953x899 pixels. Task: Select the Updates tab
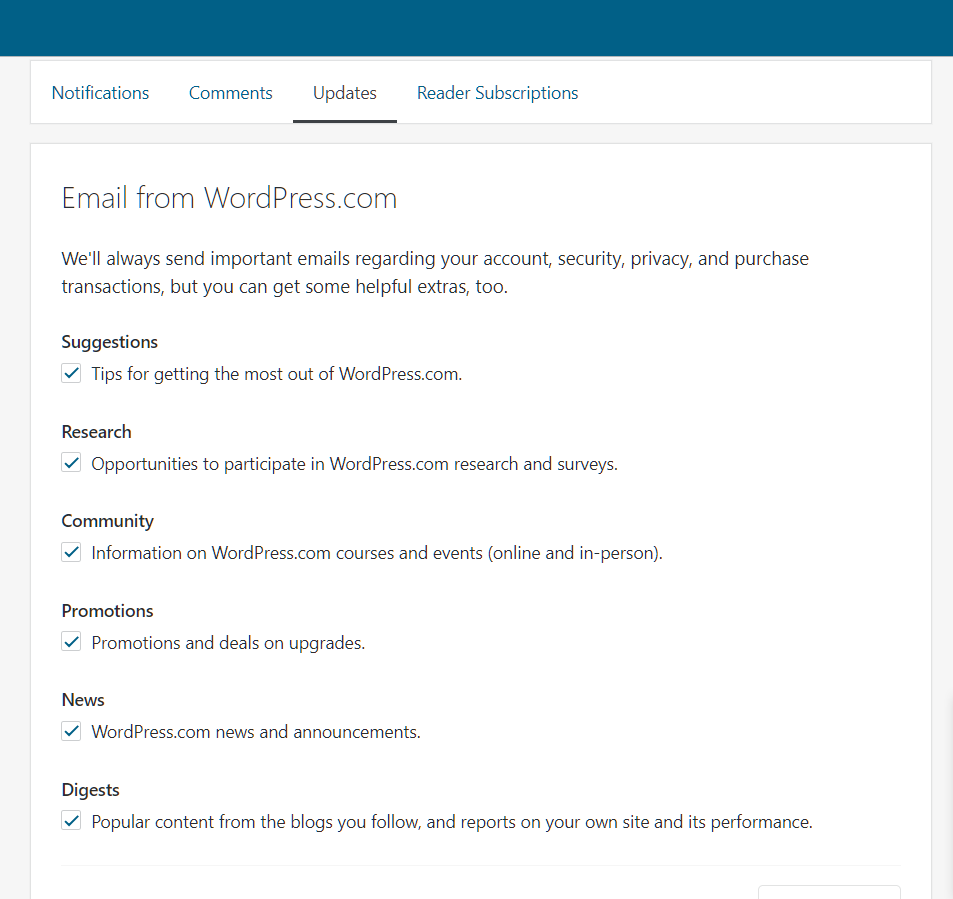344,93
